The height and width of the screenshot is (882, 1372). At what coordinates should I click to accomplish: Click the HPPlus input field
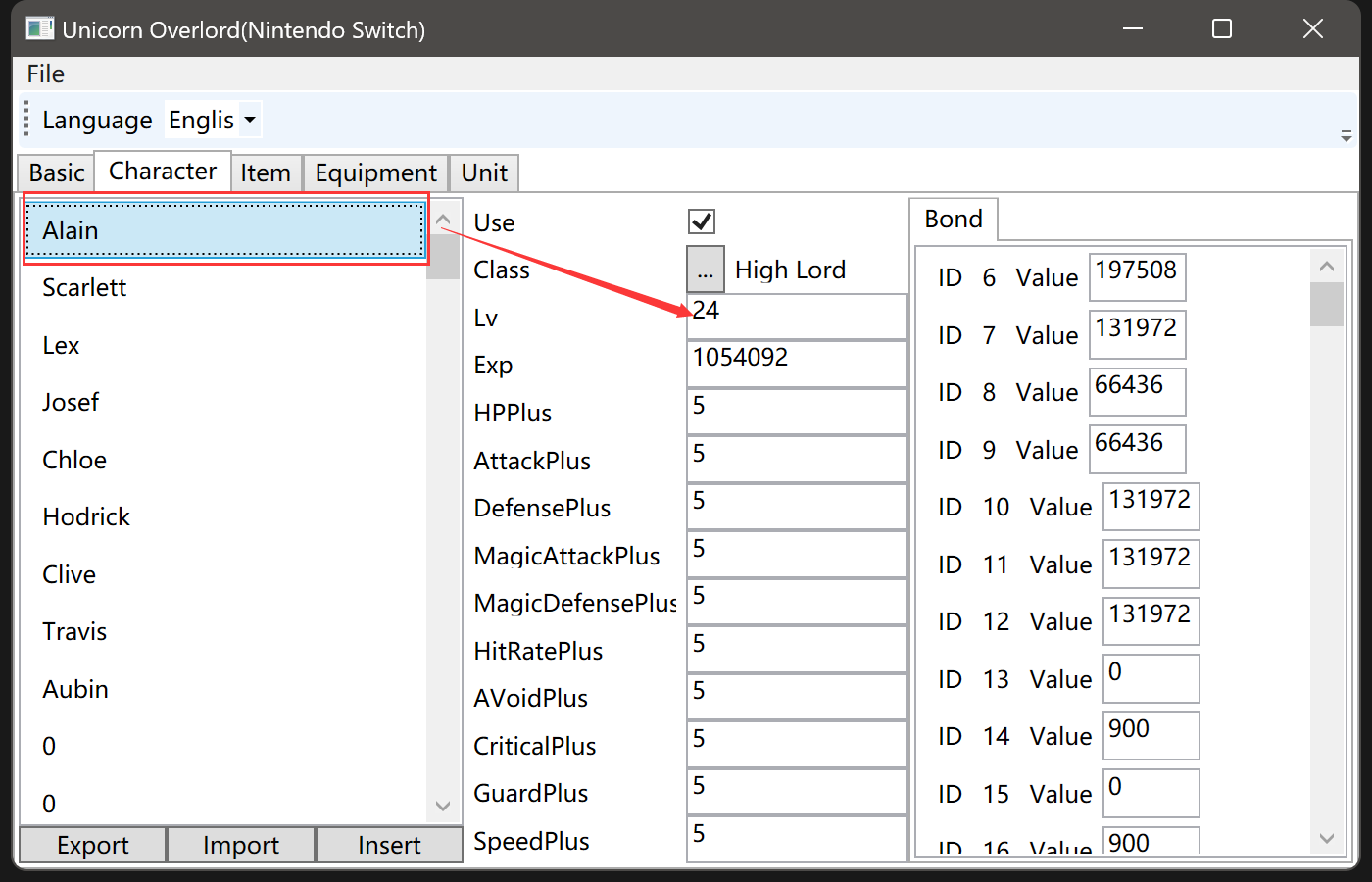click(798, 412)
